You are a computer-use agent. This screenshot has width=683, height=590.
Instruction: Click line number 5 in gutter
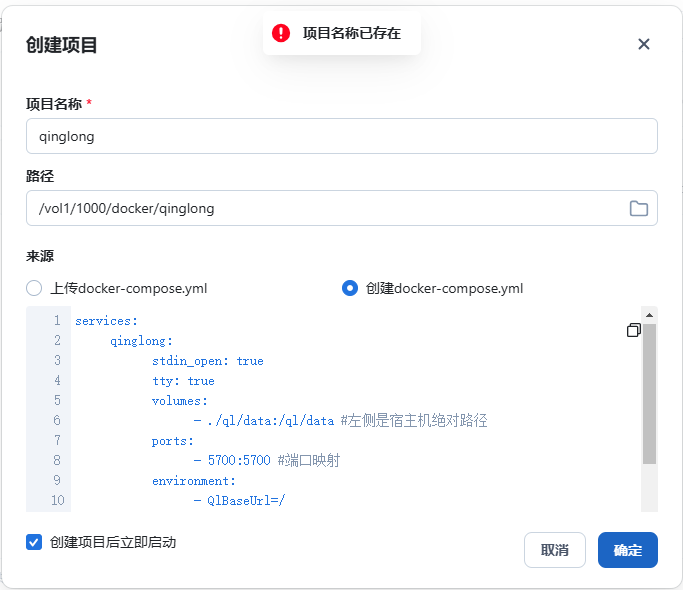pos(57,400)
